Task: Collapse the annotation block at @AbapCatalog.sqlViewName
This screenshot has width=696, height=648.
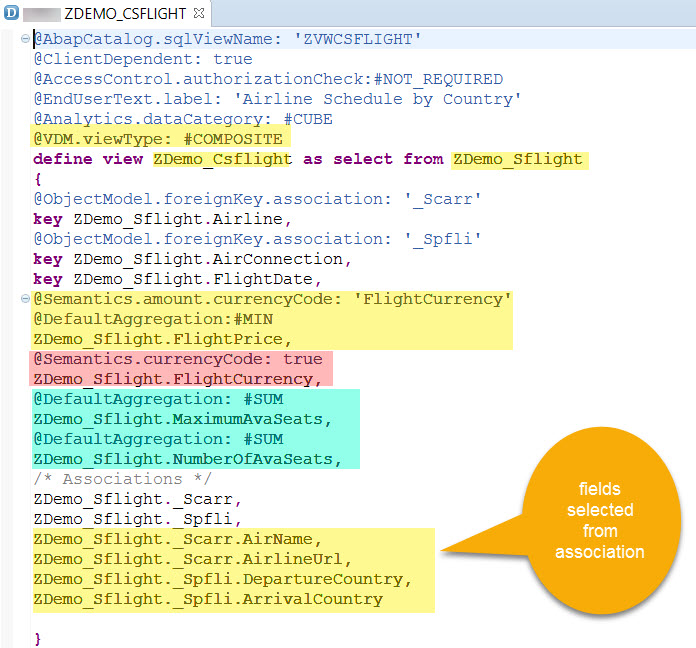Action: (x=23, y=39)
